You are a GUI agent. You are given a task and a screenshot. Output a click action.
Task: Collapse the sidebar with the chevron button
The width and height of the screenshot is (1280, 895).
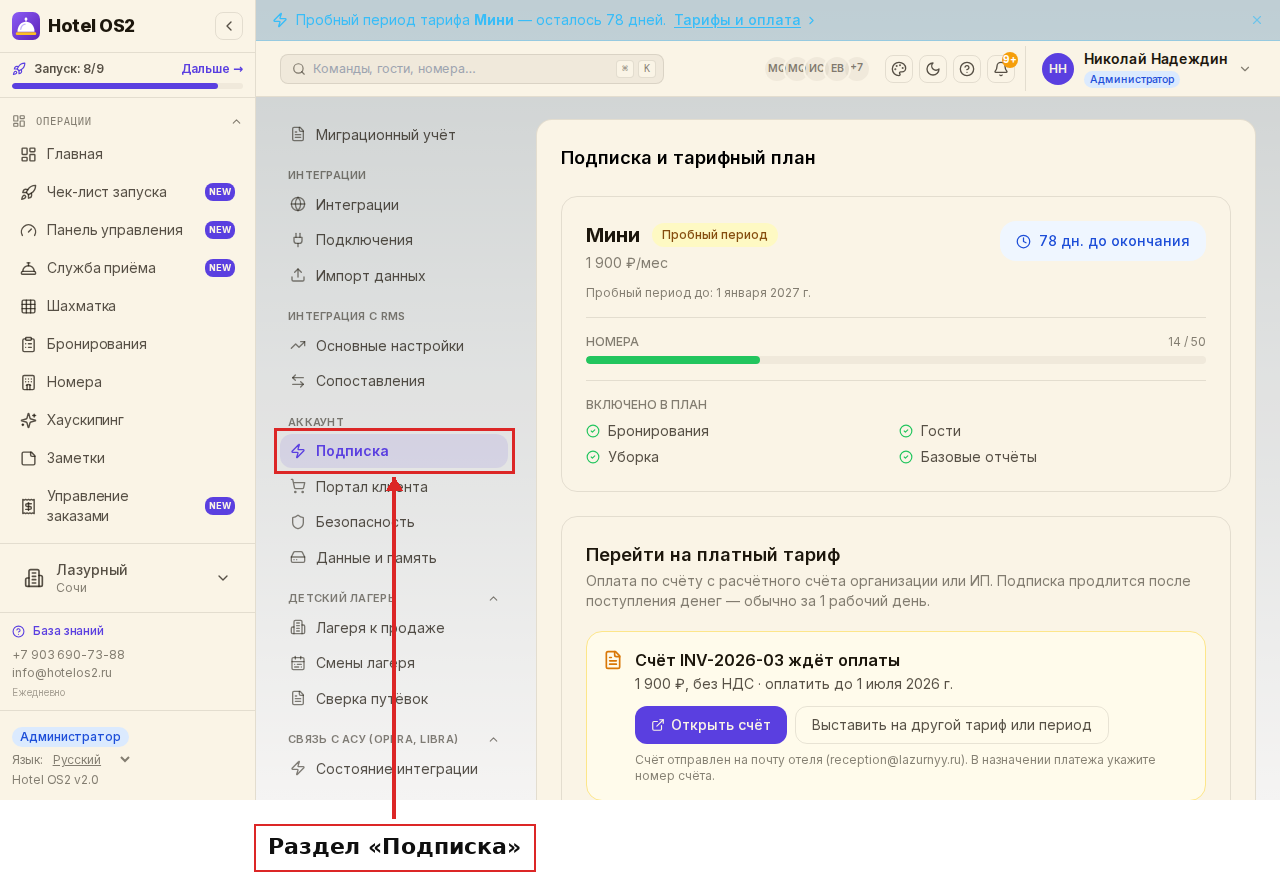point(229,26)
